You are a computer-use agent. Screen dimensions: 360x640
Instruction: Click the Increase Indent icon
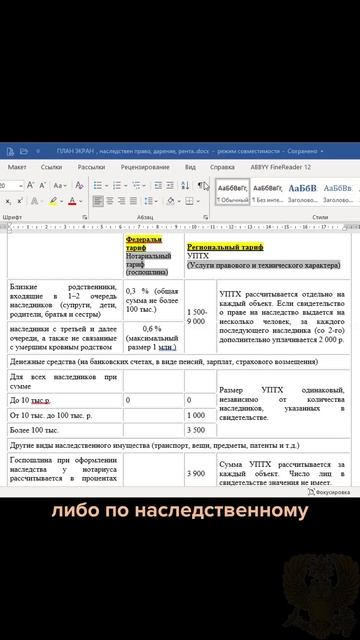pos(169,186)
